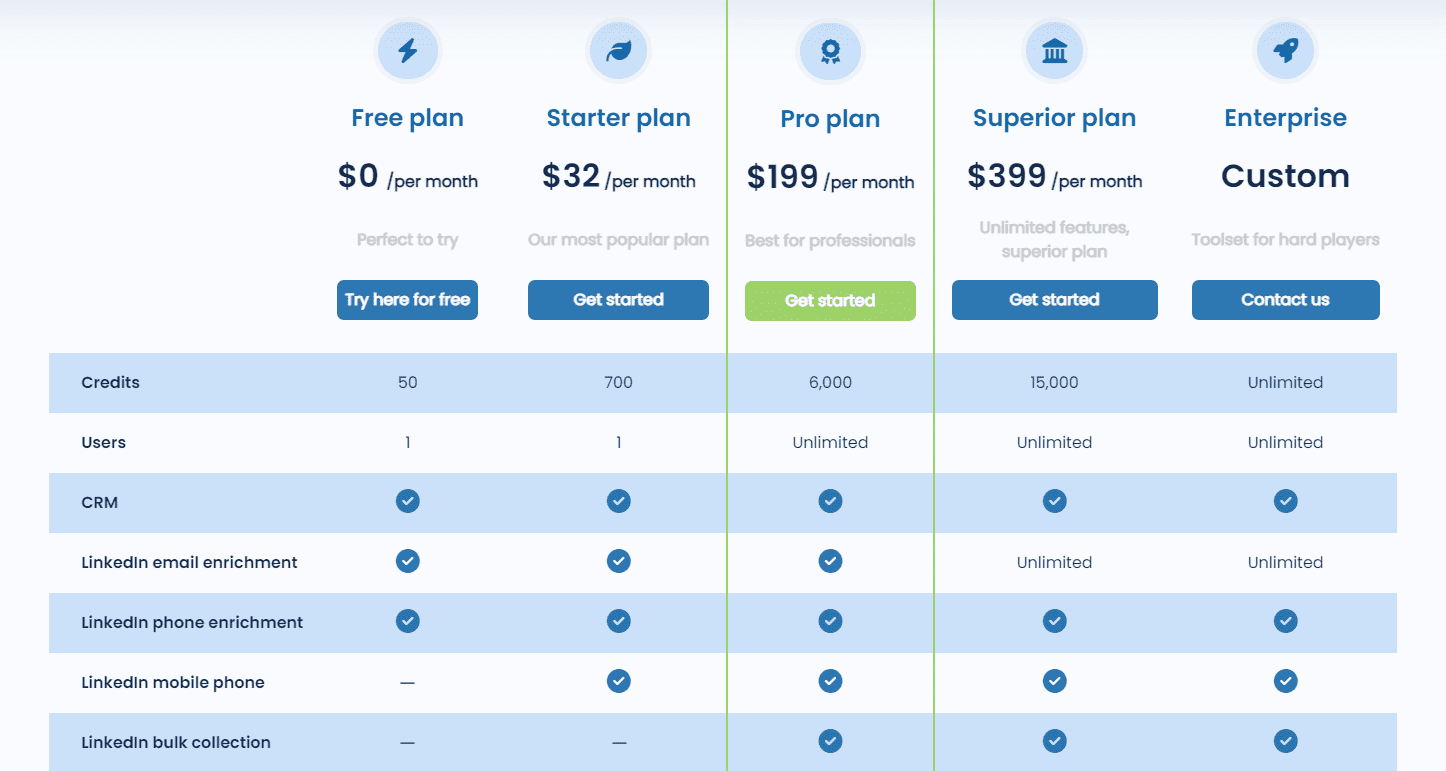Toggle LinkedIn mobile phone for Pro plan
This screenshot has height=771, width=1446.
click(830, 681)
